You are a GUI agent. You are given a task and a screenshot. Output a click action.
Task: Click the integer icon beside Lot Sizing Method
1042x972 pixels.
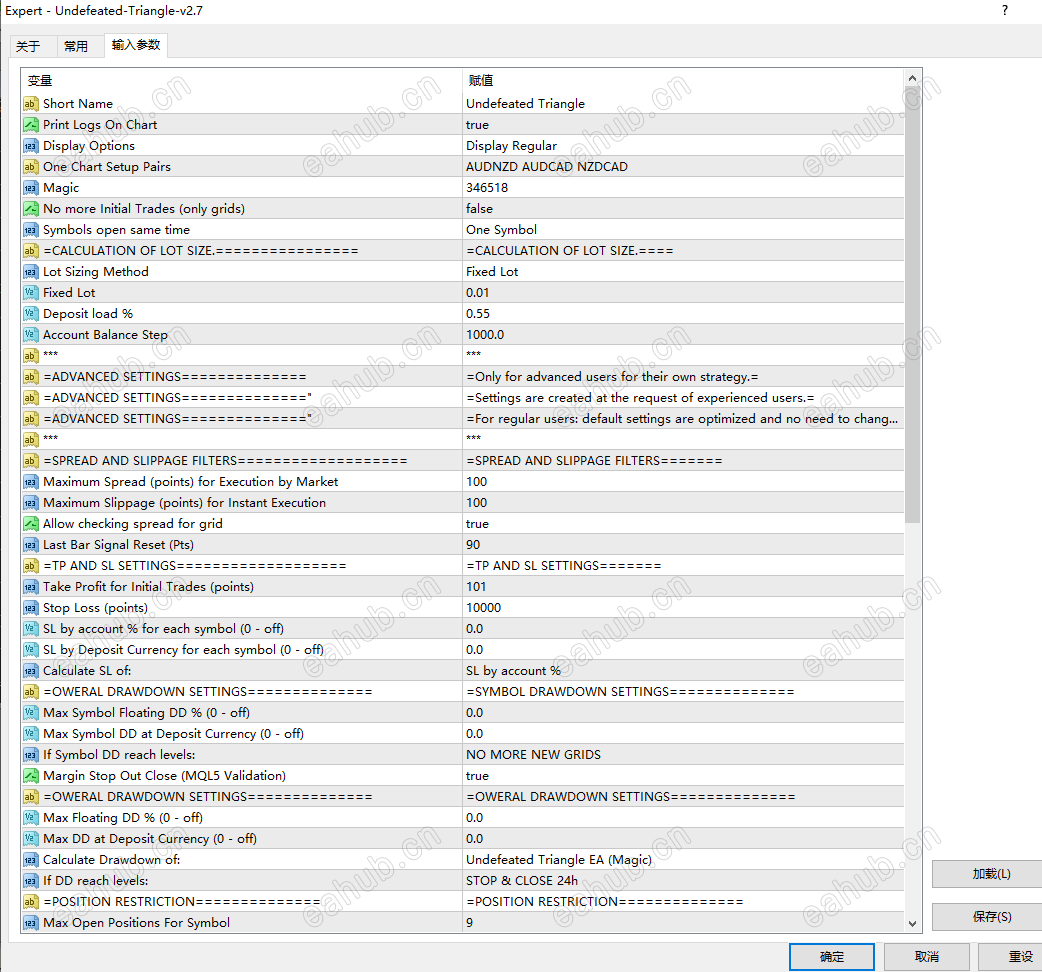point(31,272)
